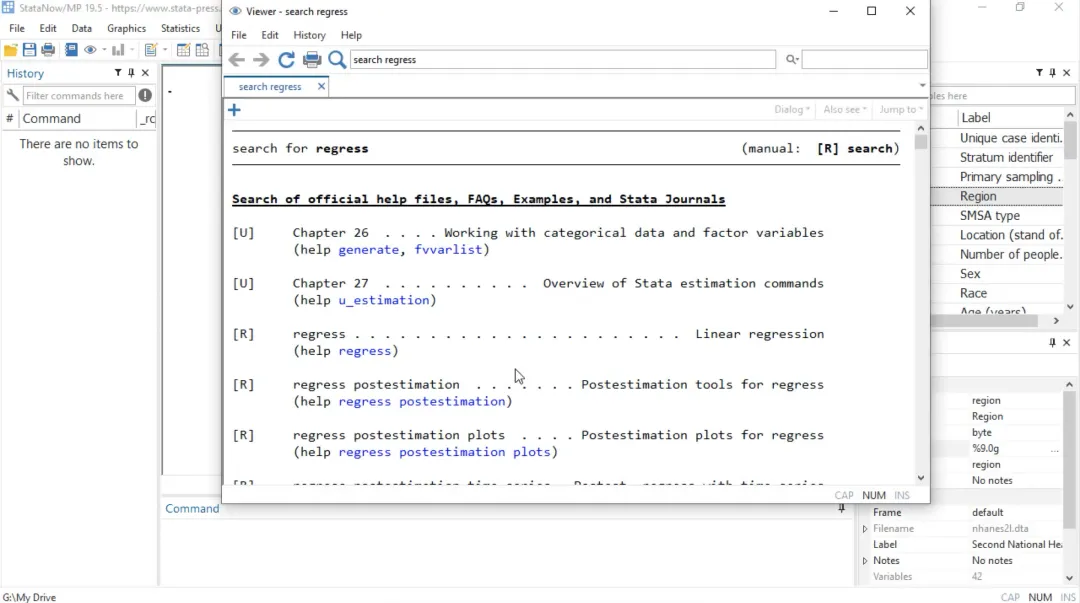Open the help regress link
This screenshot has height=603, width=1080.
coord(365,351)
